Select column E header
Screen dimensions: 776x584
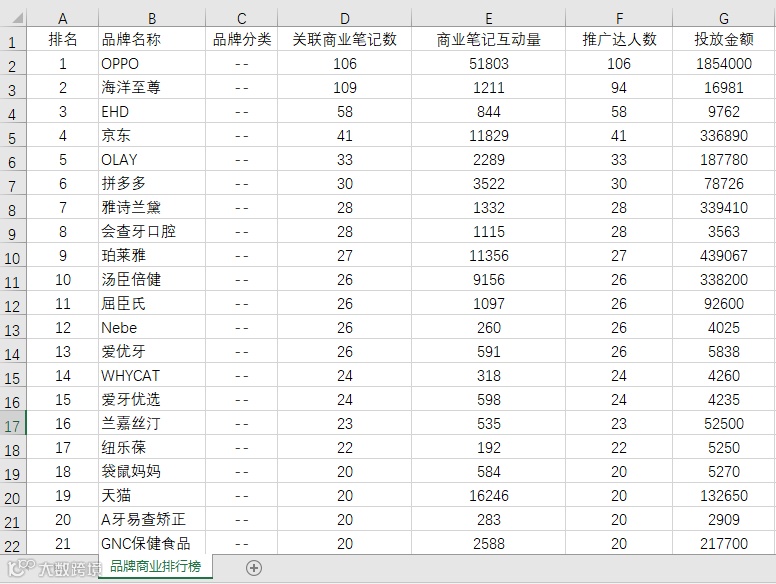pos(488,18)
